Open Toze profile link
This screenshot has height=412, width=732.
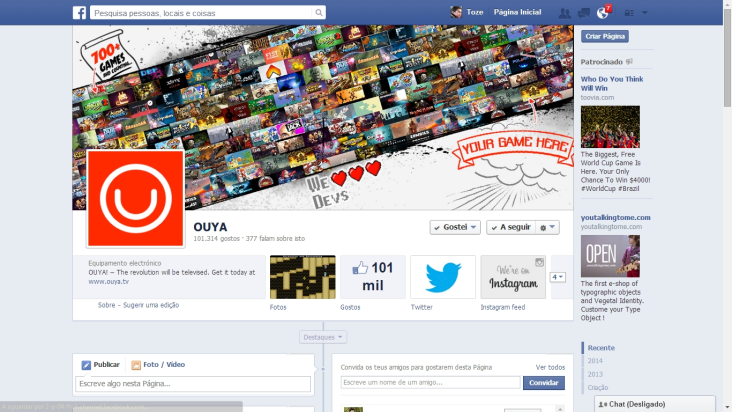(475, 12)
